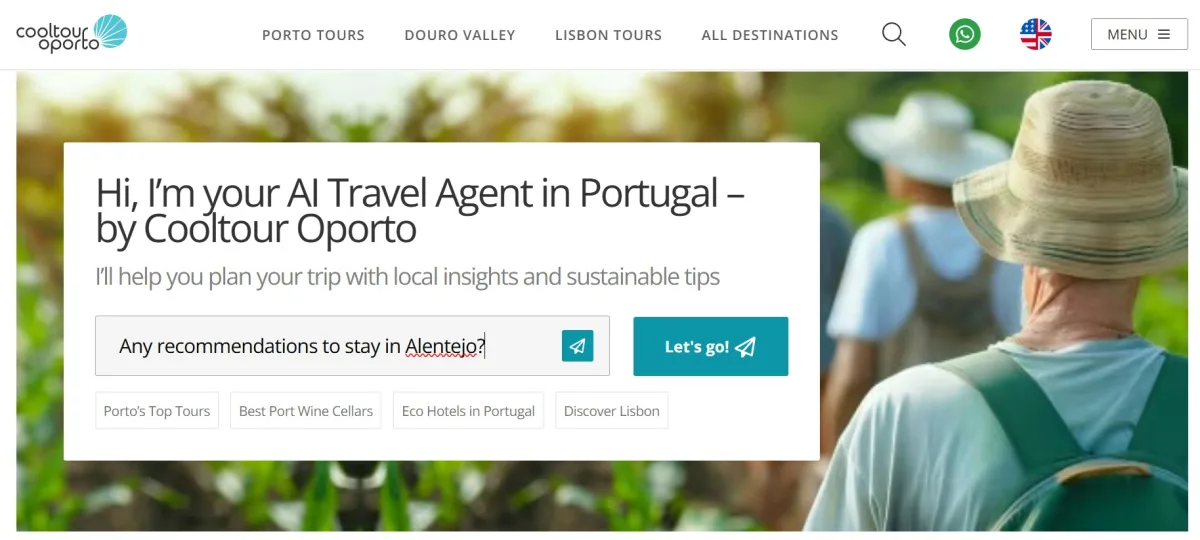Pick the Eco Hotels in Portugal suggestion
1200x540 pixels.
(x=468, y=411)
